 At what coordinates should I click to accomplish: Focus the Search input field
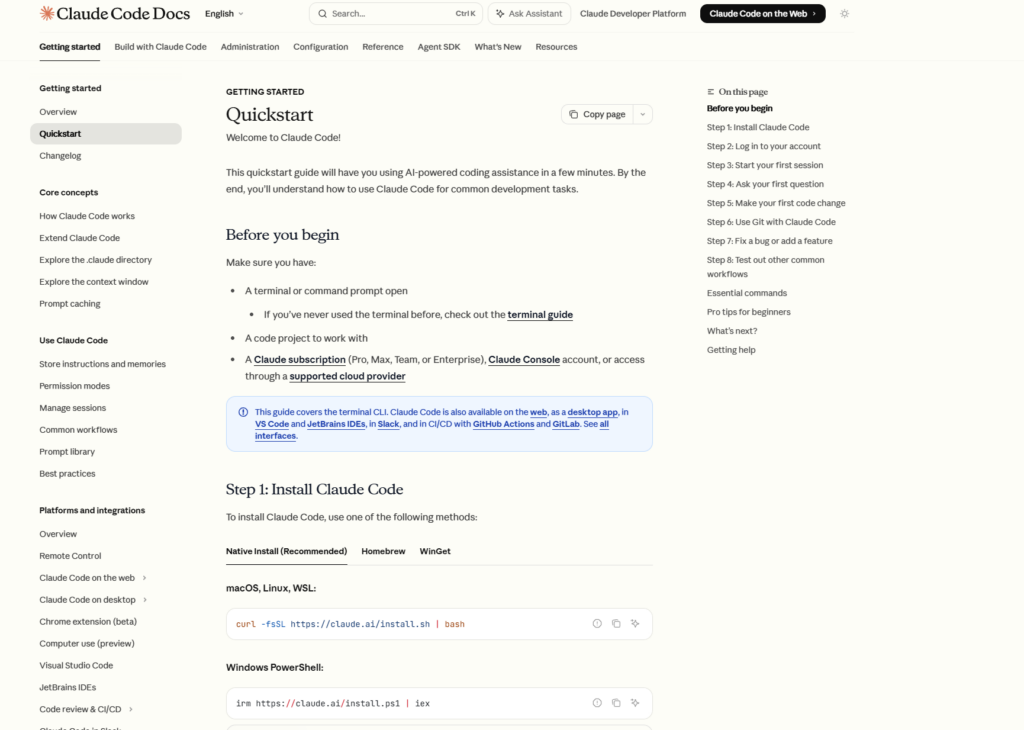(x=396, y=14)
